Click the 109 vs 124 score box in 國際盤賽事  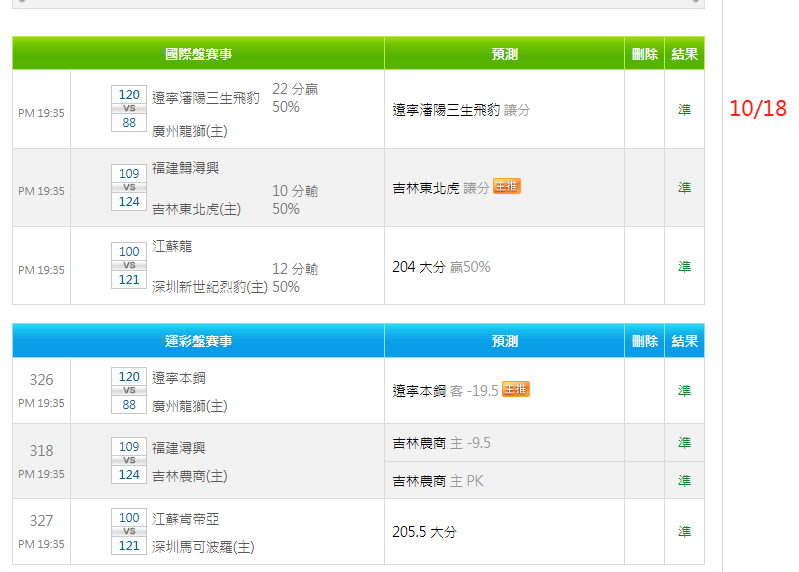[129, 188]
